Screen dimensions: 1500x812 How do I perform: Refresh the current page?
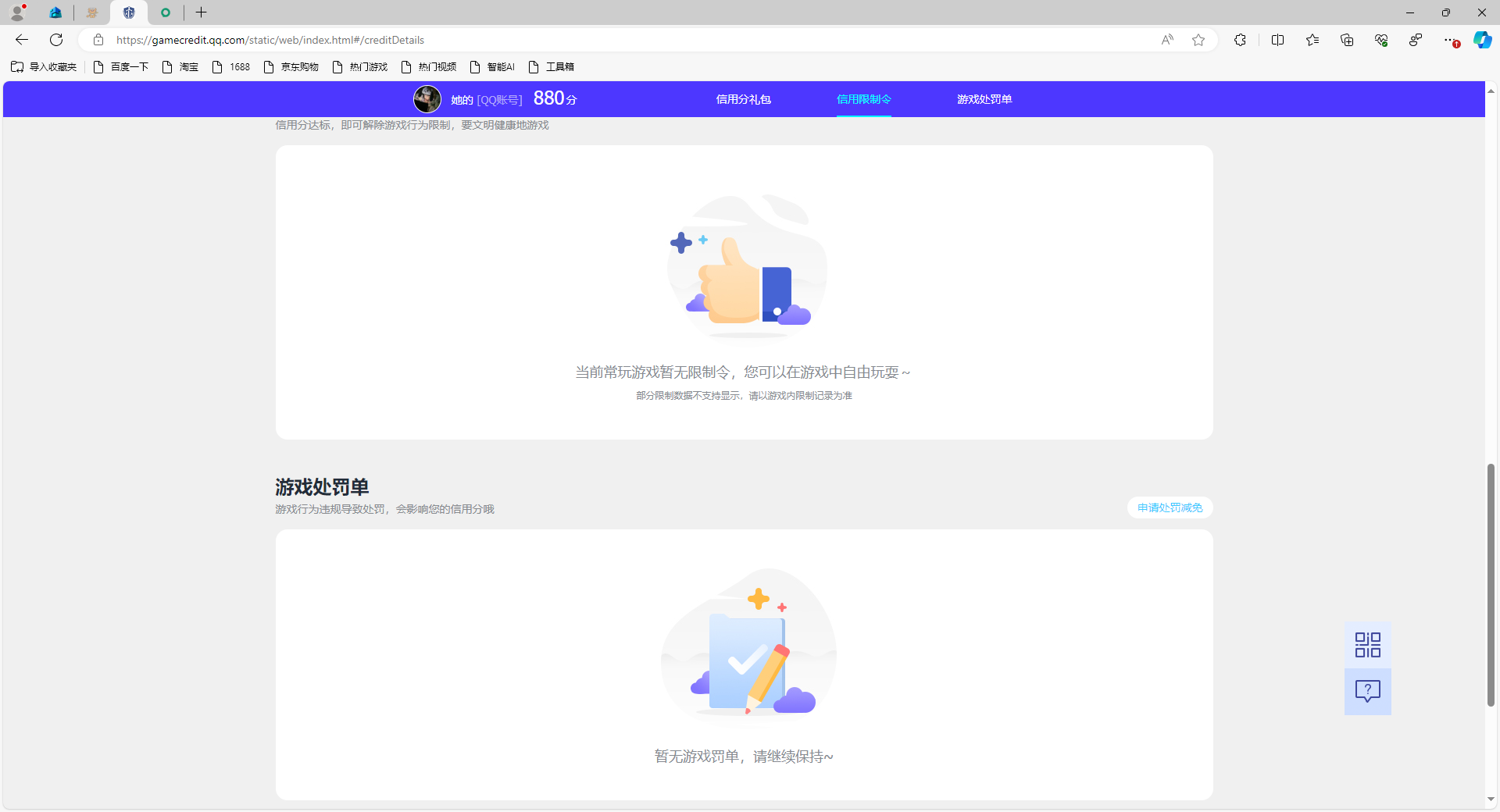pyautogui.click(x=56, y=40)
